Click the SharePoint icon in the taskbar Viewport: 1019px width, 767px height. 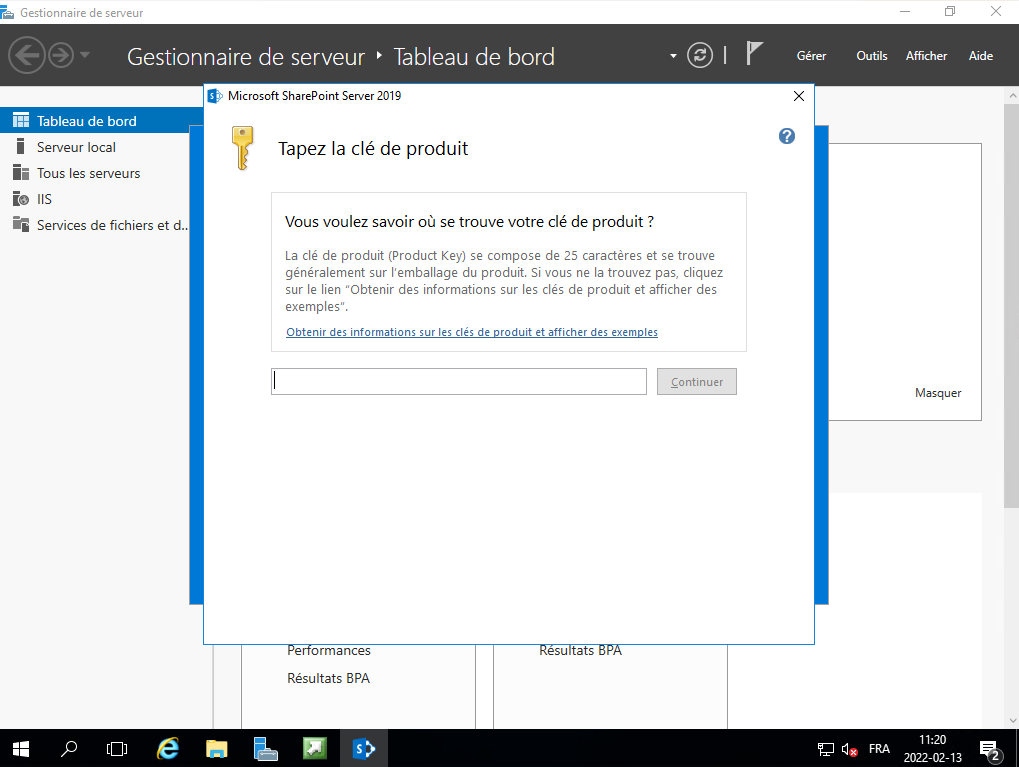363,747
